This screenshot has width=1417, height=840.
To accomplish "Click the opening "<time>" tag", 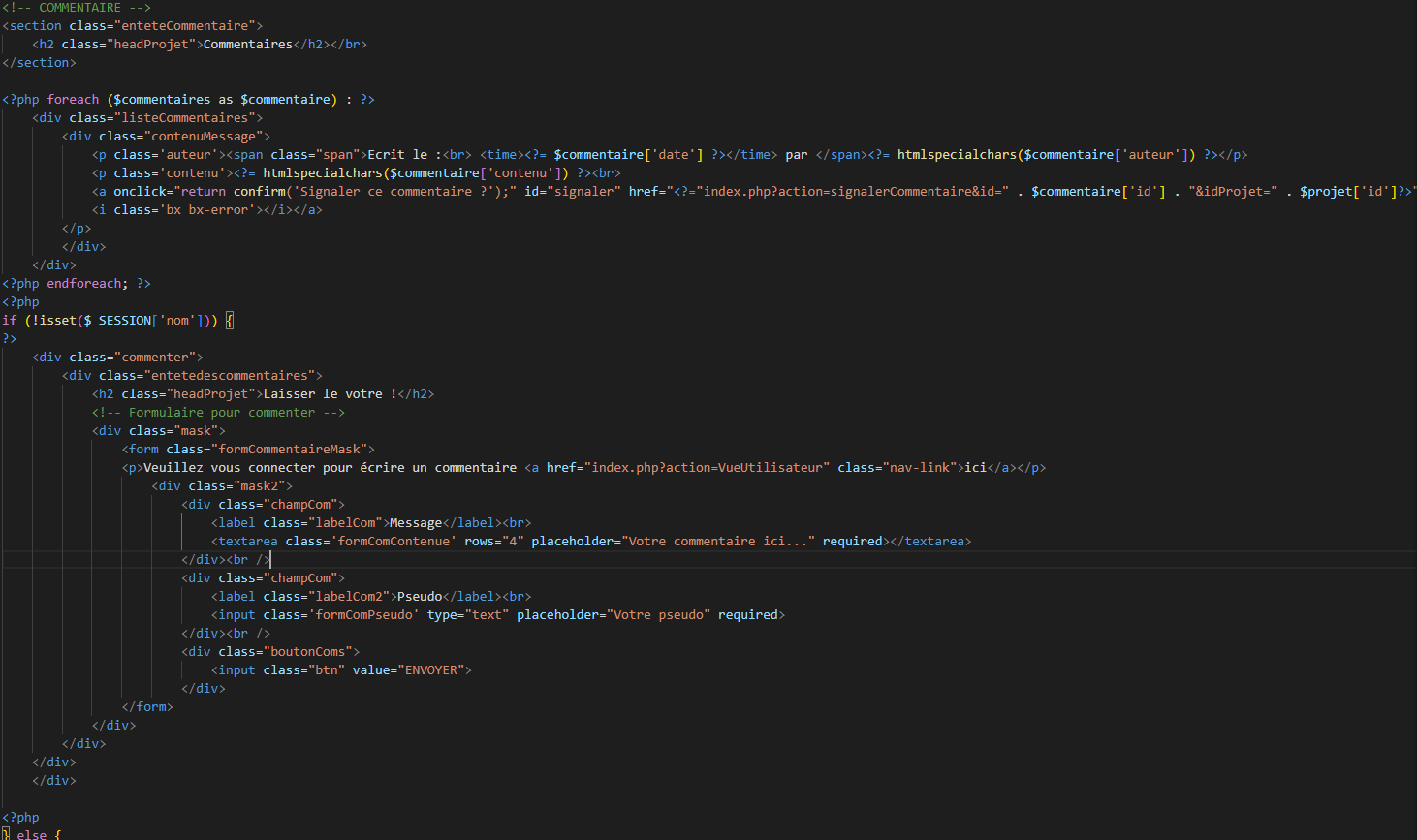I will [x=502, y=155].
